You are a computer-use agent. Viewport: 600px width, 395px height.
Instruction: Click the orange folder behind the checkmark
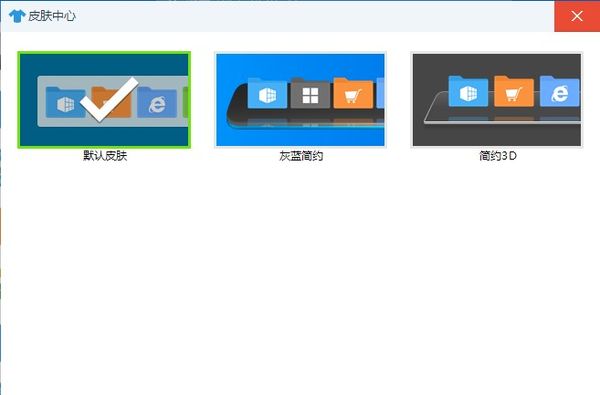(112, 101)
